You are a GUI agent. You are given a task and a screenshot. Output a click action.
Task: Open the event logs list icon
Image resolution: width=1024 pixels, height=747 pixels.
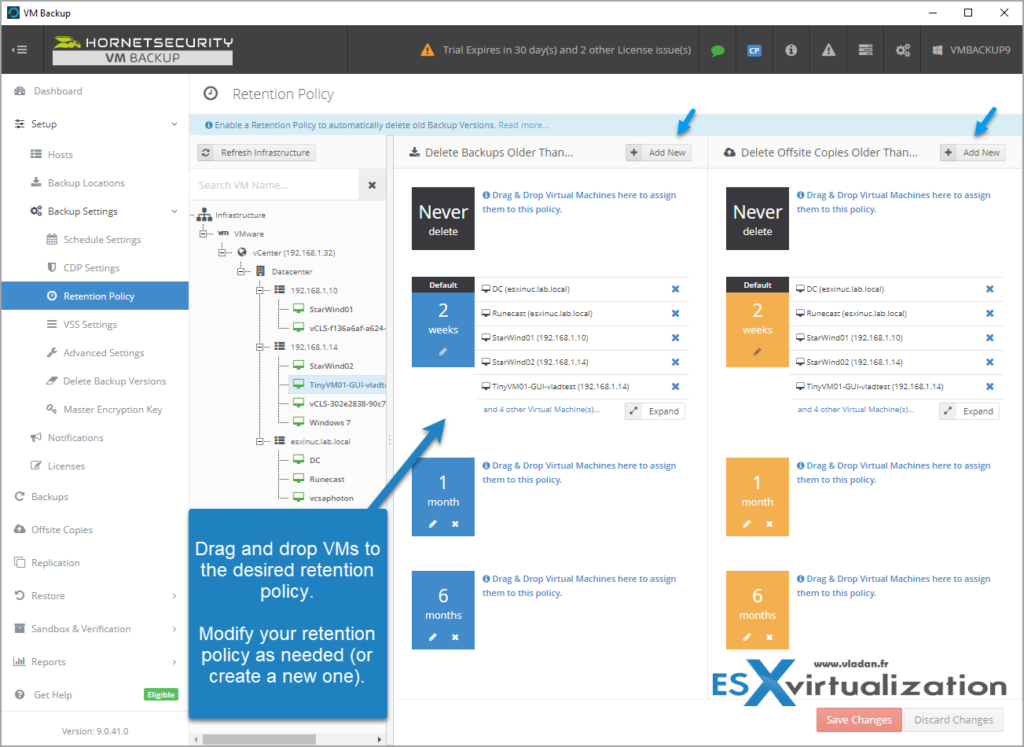(x=865, y=49)
